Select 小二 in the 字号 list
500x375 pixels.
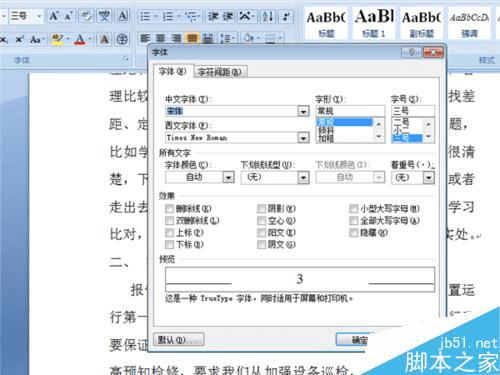click(x=401, y=130)
